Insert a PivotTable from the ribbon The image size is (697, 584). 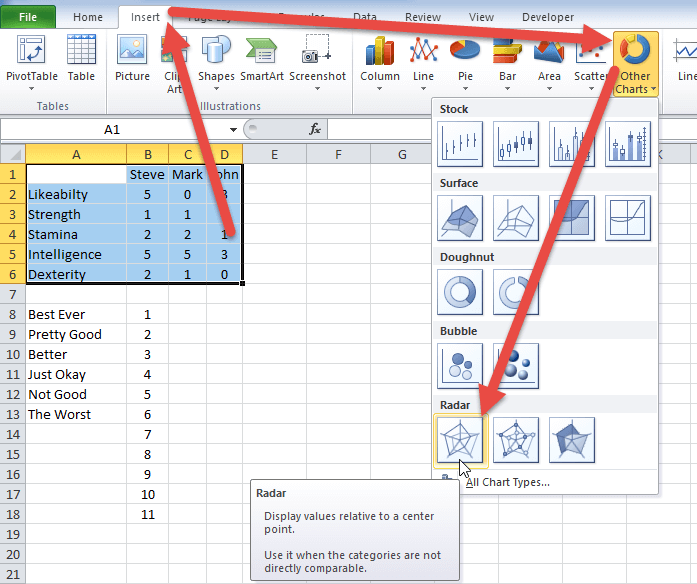click(x=31, y=59)
